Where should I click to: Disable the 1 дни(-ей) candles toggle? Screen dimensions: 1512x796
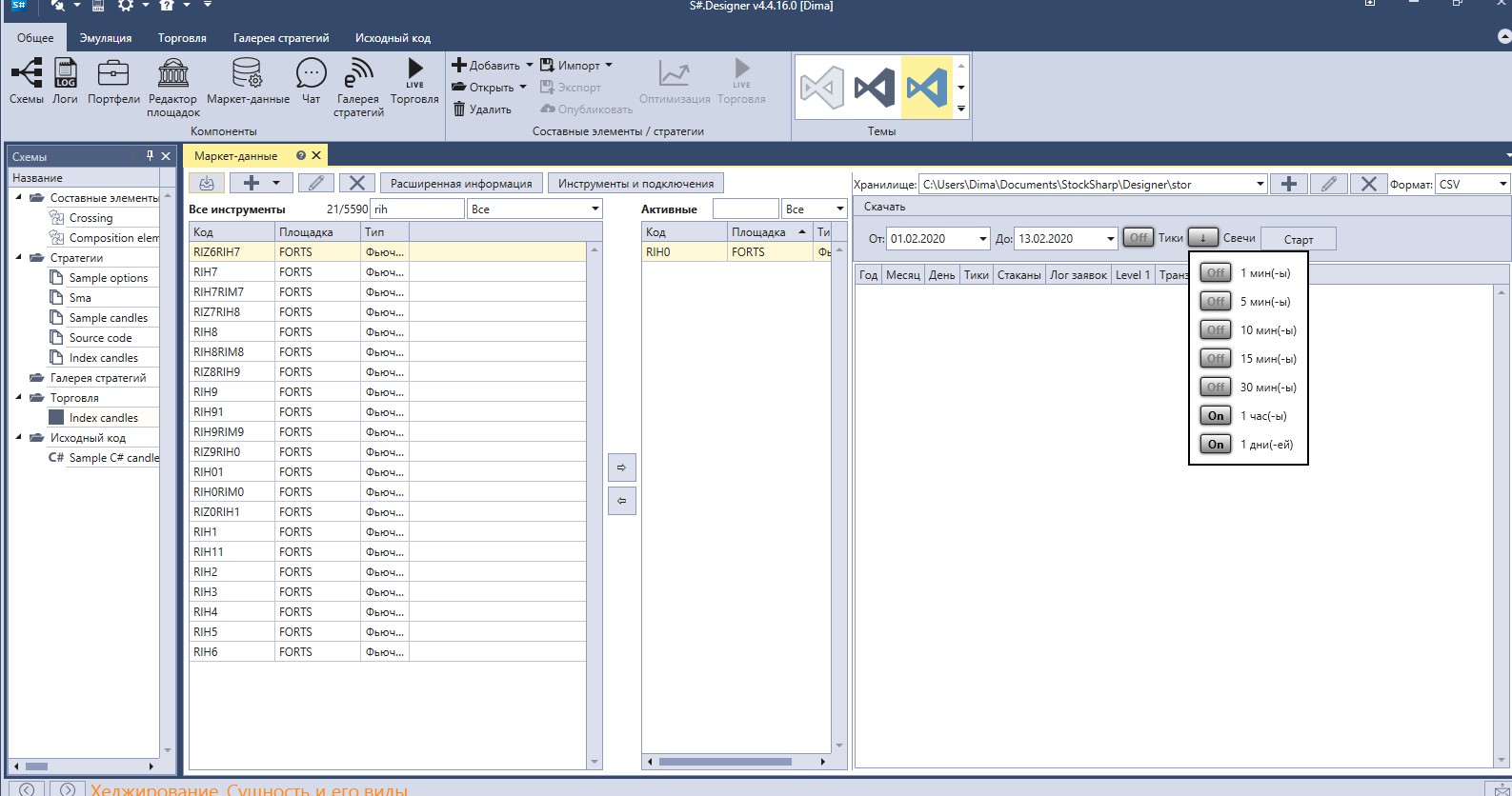(1216, 445)
